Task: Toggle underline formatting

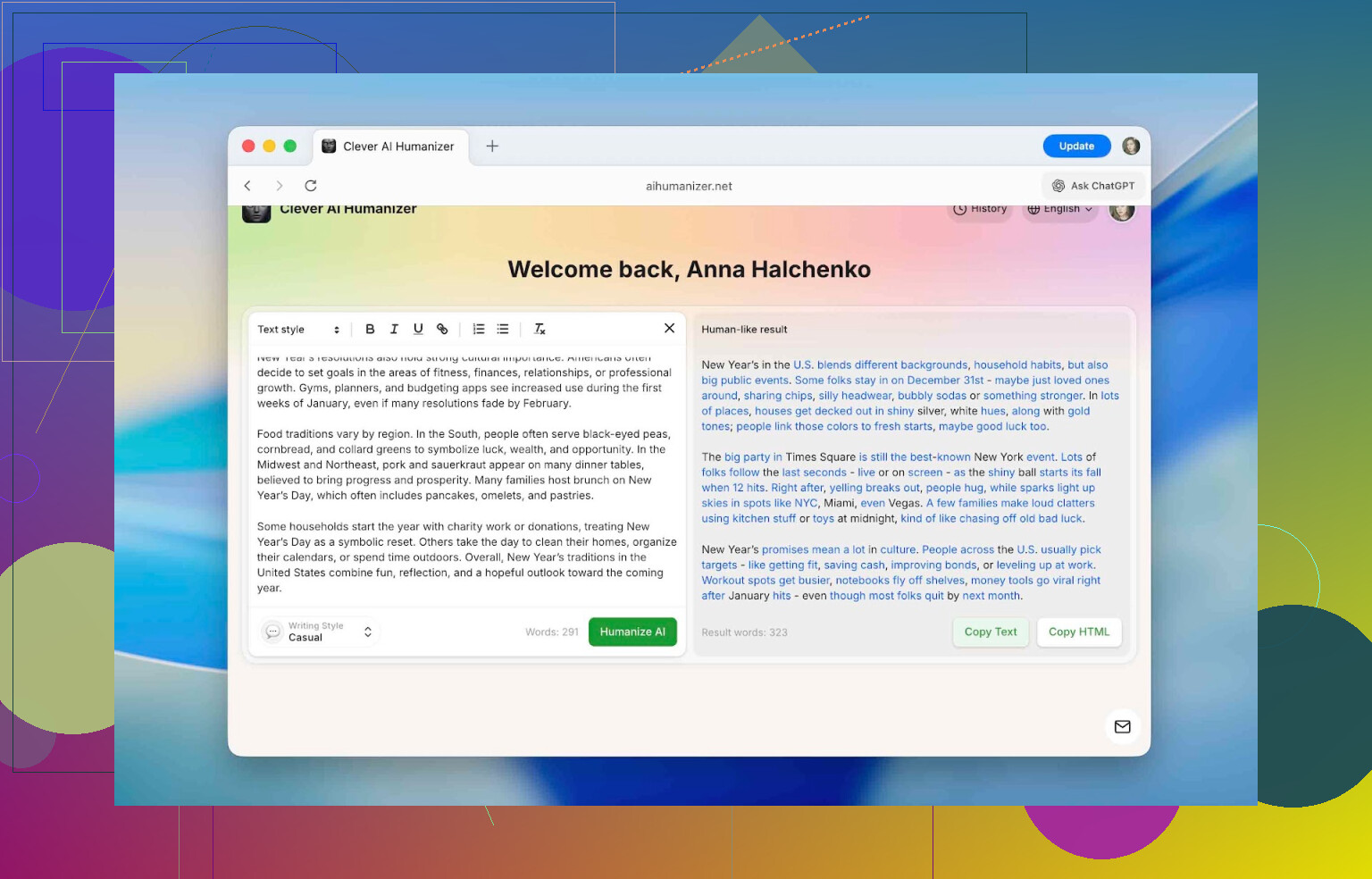Action: tap(418, 329)
